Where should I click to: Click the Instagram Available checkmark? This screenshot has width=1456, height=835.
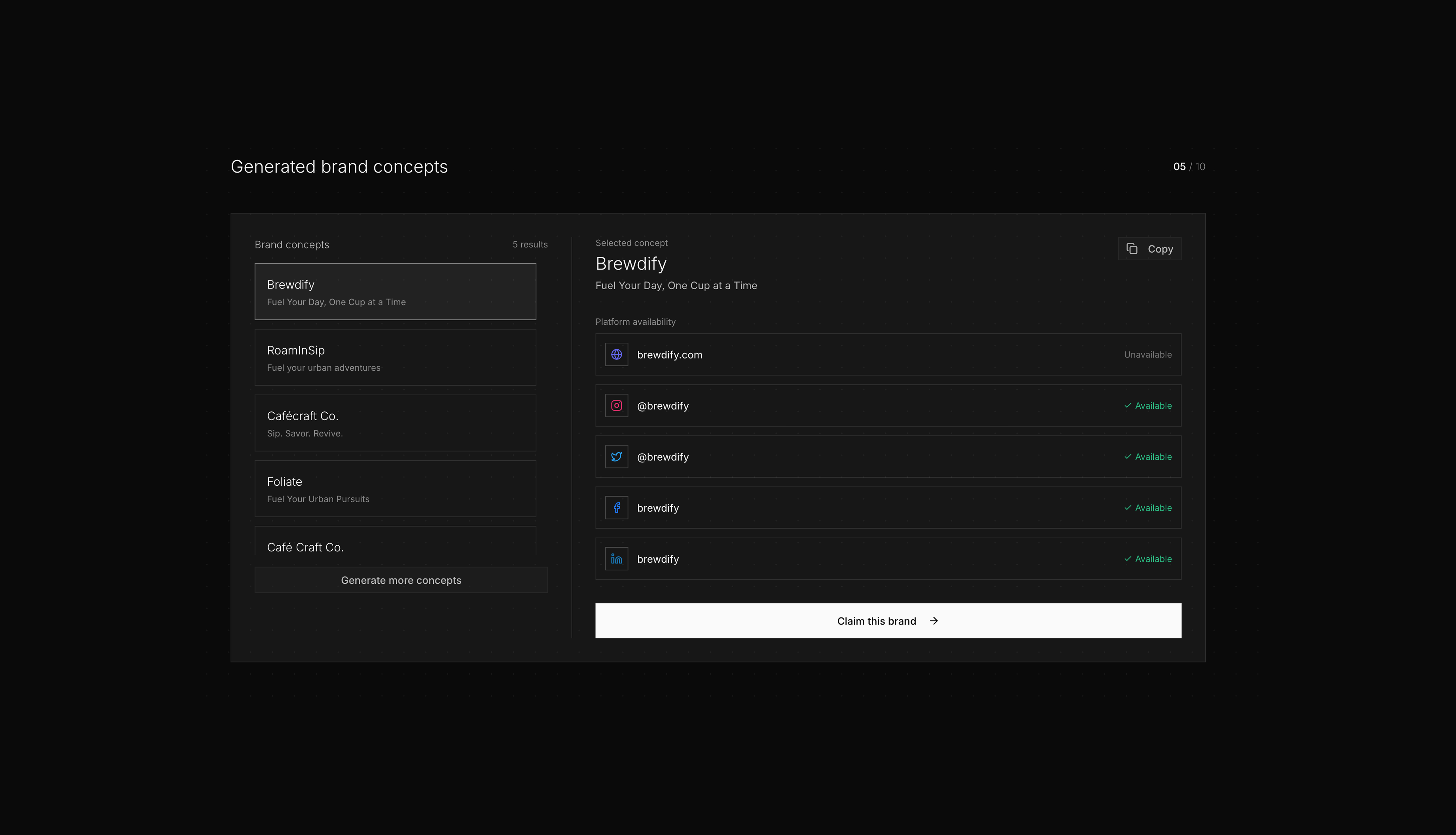pos(1127,406)
